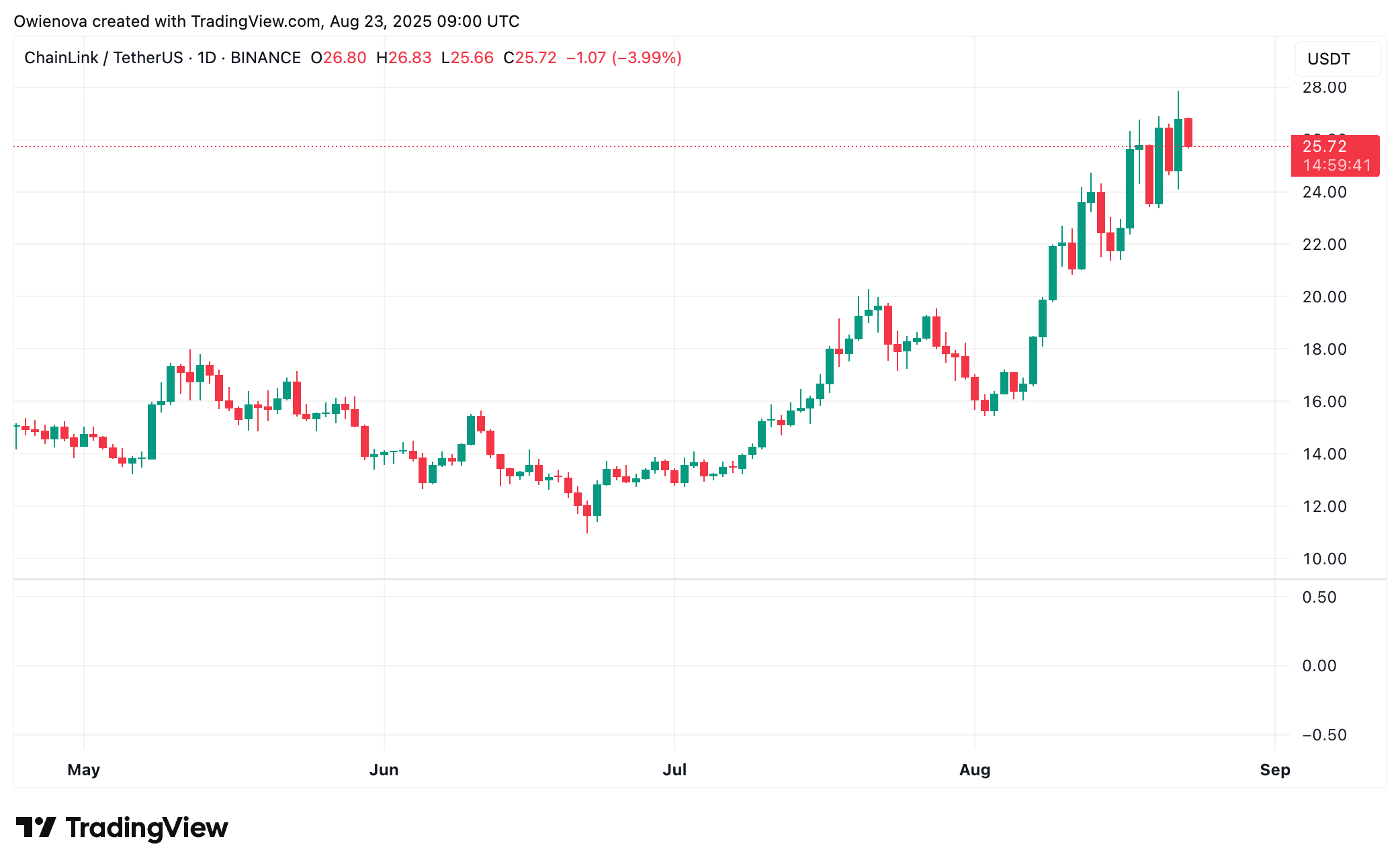This screenshot has width=1400, height=868.
Task: Click the chart attribution header text
Action: [x=266, y=21]
